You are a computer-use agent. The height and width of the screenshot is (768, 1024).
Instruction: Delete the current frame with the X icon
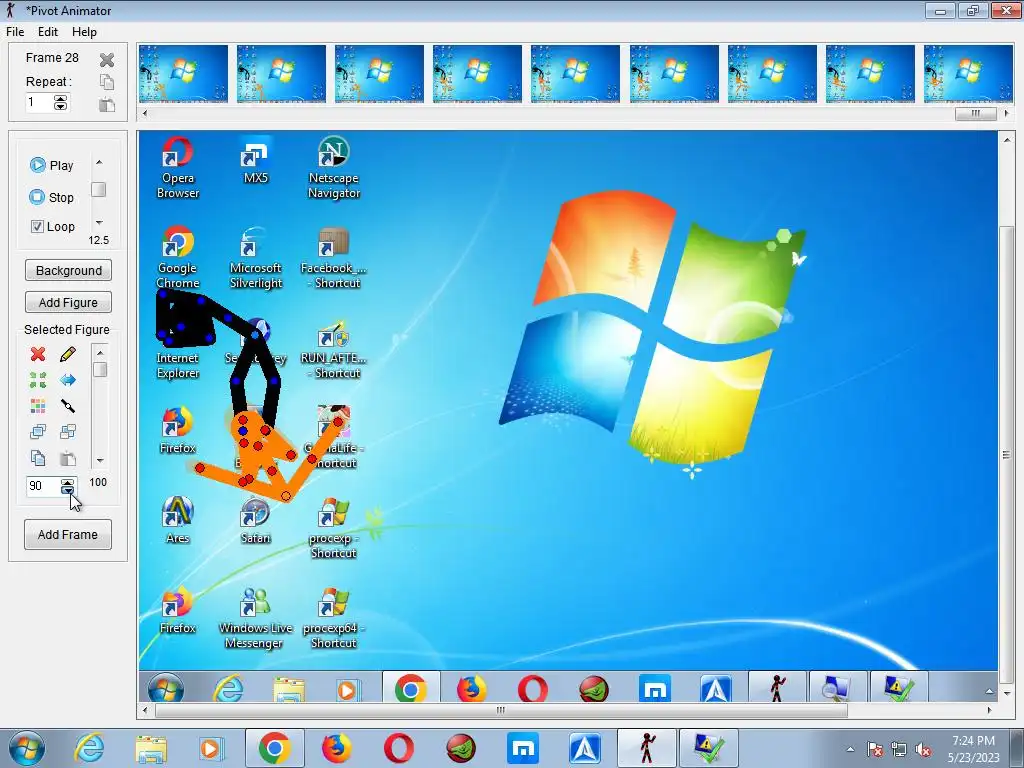107,60
